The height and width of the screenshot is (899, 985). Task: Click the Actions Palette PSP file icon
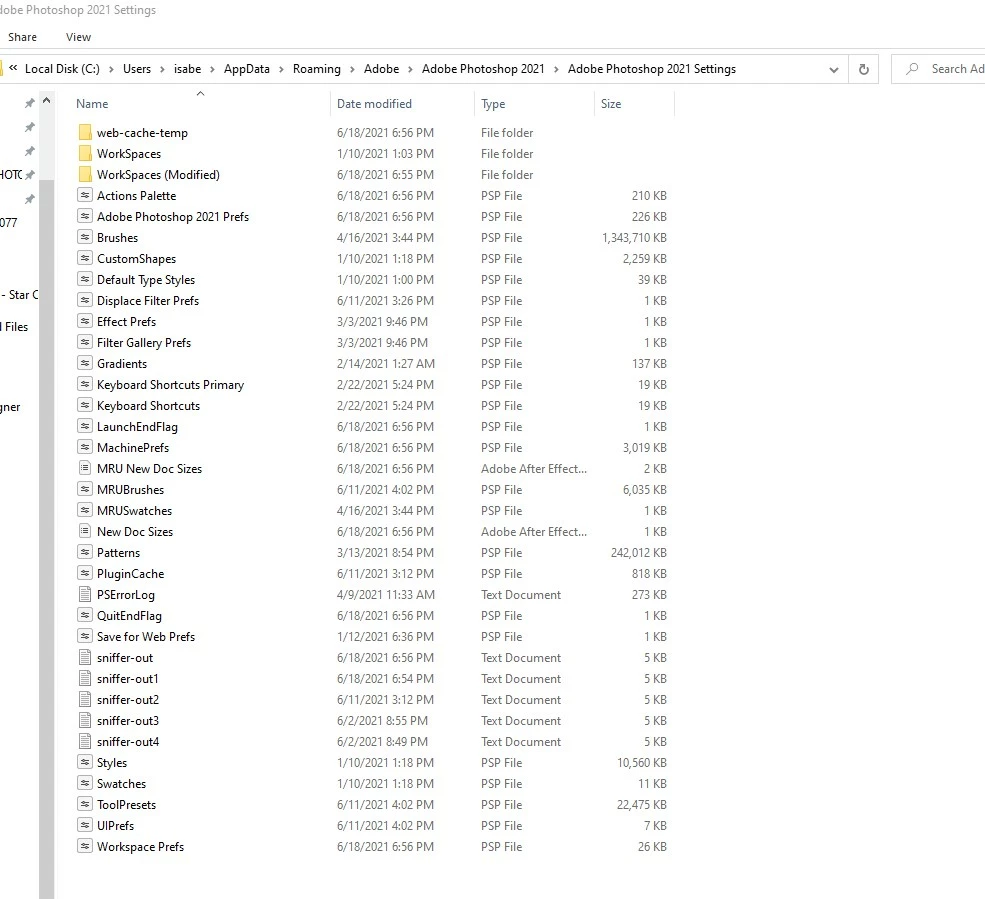pos(85,195)
